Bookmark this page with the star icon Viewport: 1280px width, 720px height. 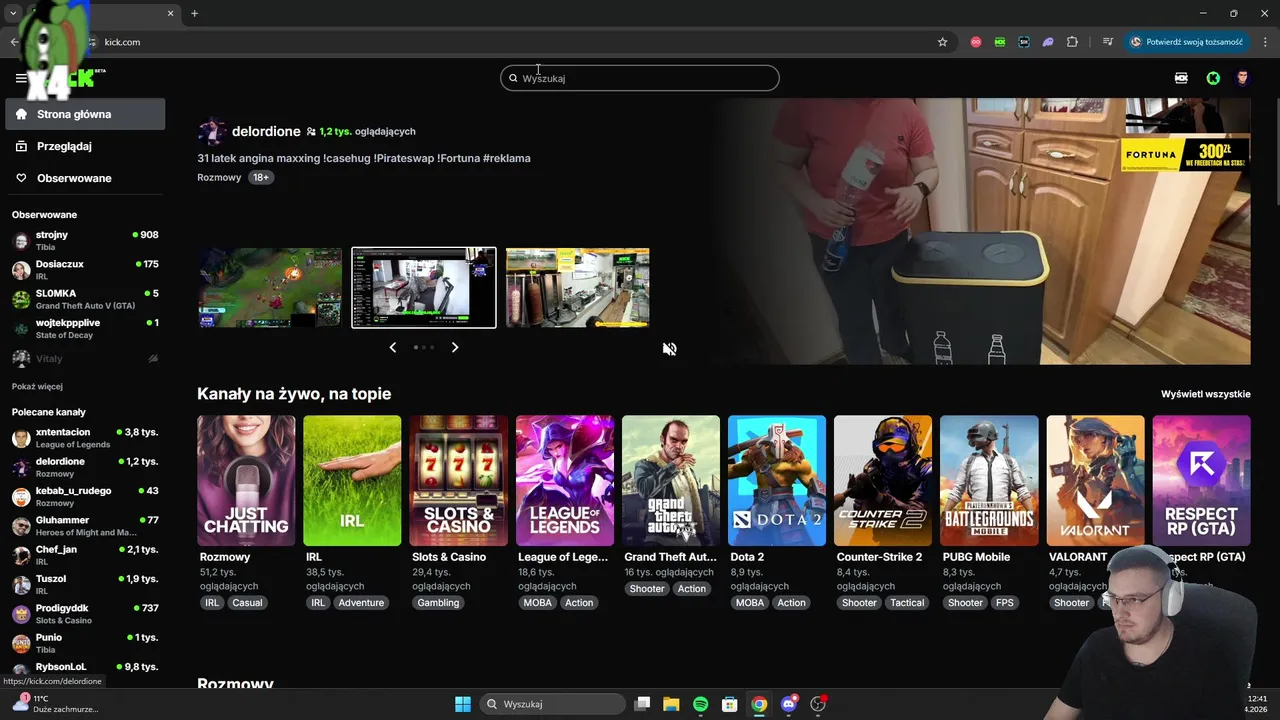pyautogui.click(x=942, y=42)
